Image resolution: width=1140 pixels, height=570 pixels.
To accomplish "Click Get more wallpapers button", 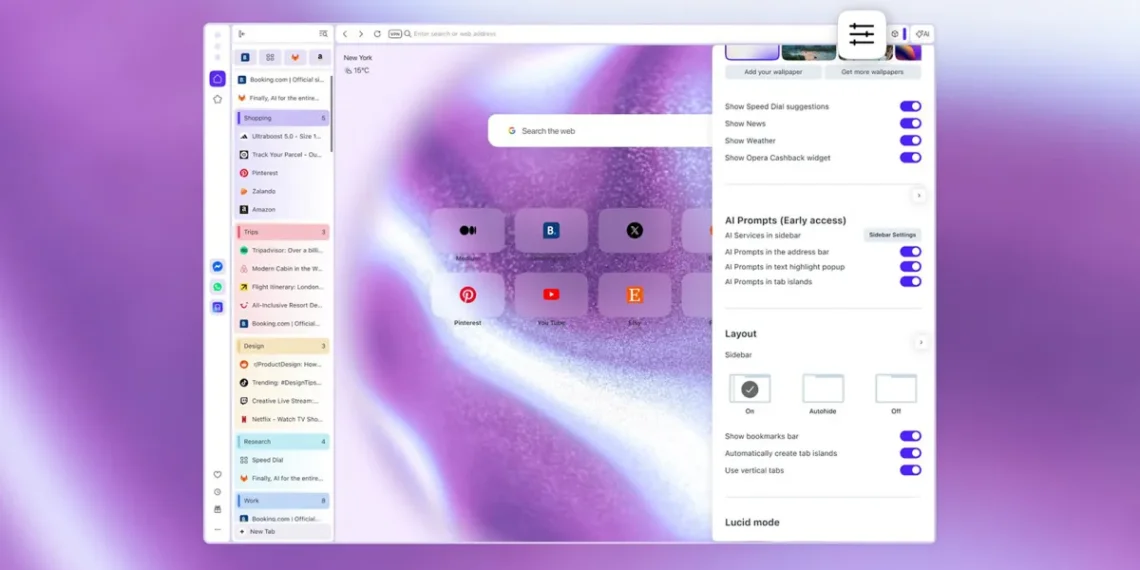I will click(872, 72).
